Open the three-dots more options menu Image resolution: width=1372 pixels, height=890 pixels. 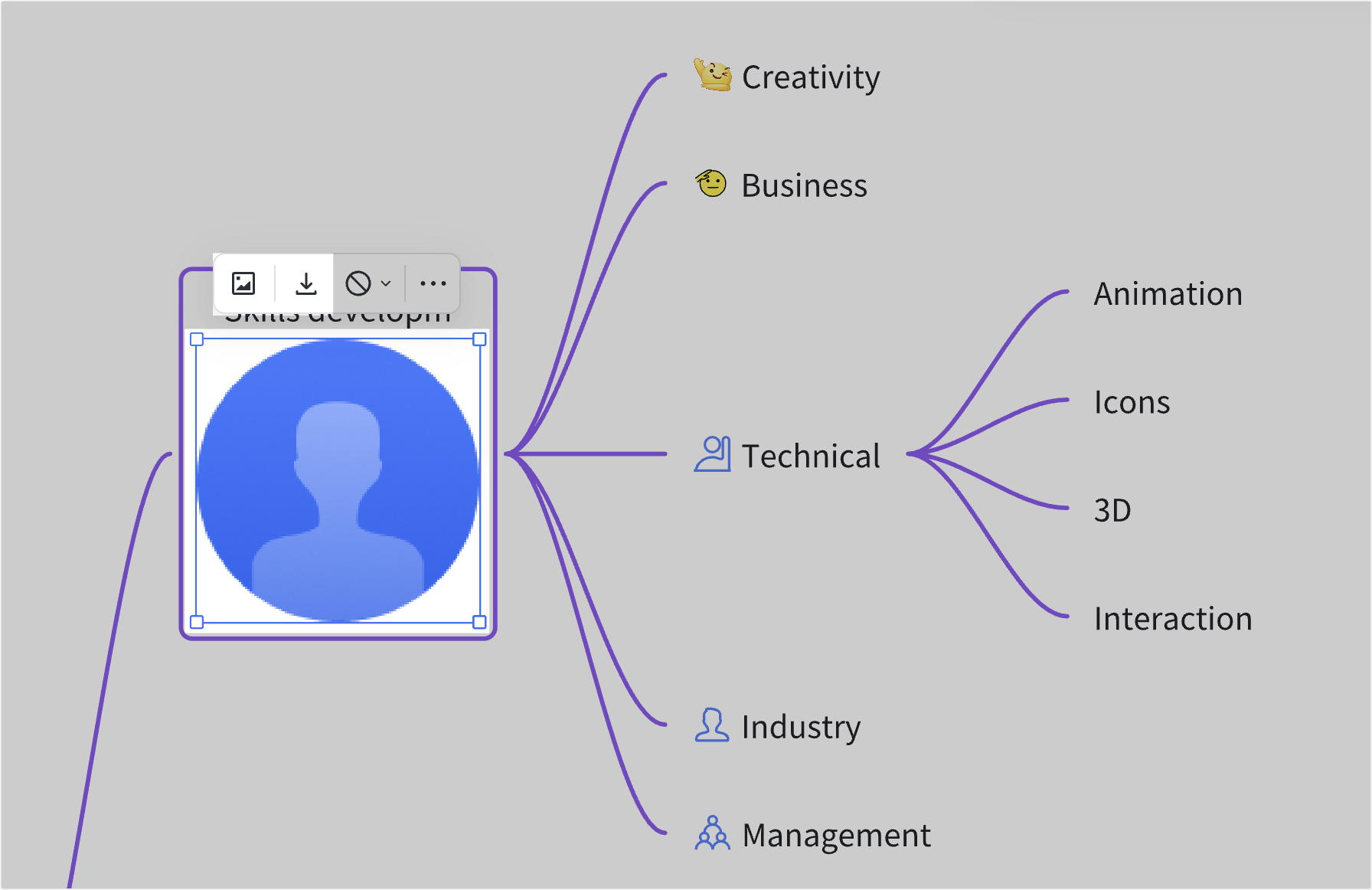(x=433, y=283)
